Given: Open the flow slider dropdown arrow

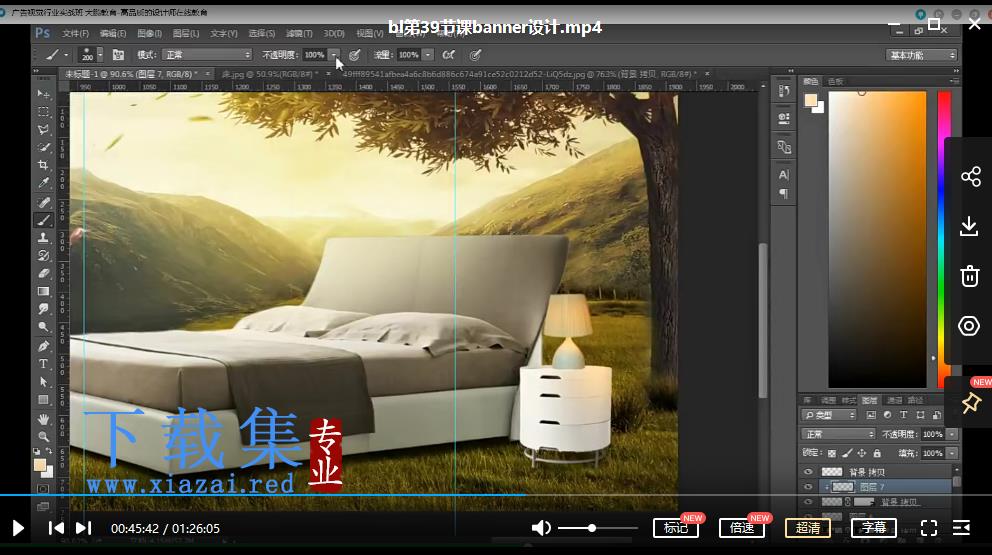Looking at the screenshot, I should tap(428, 55).
